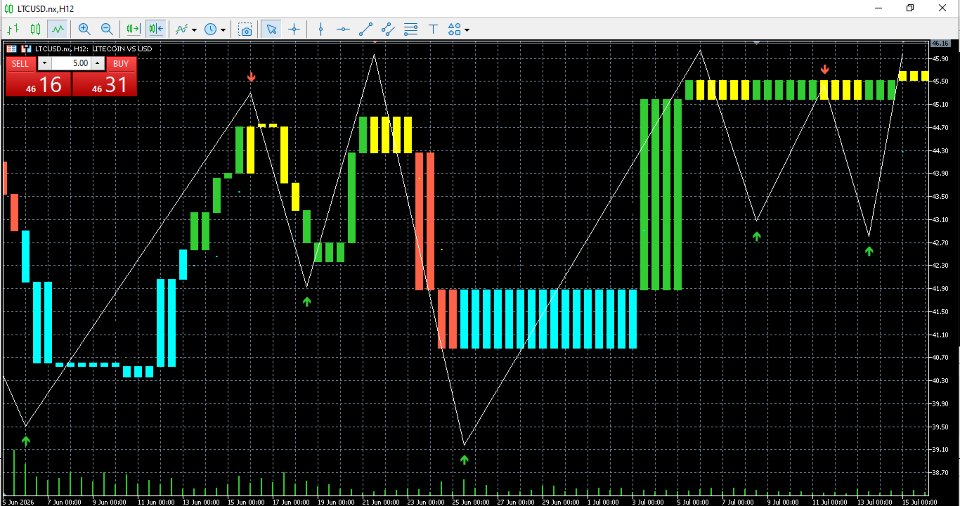Toggle chart shift from right border
This screenshot has width=960, height=506.
[156, 29]
